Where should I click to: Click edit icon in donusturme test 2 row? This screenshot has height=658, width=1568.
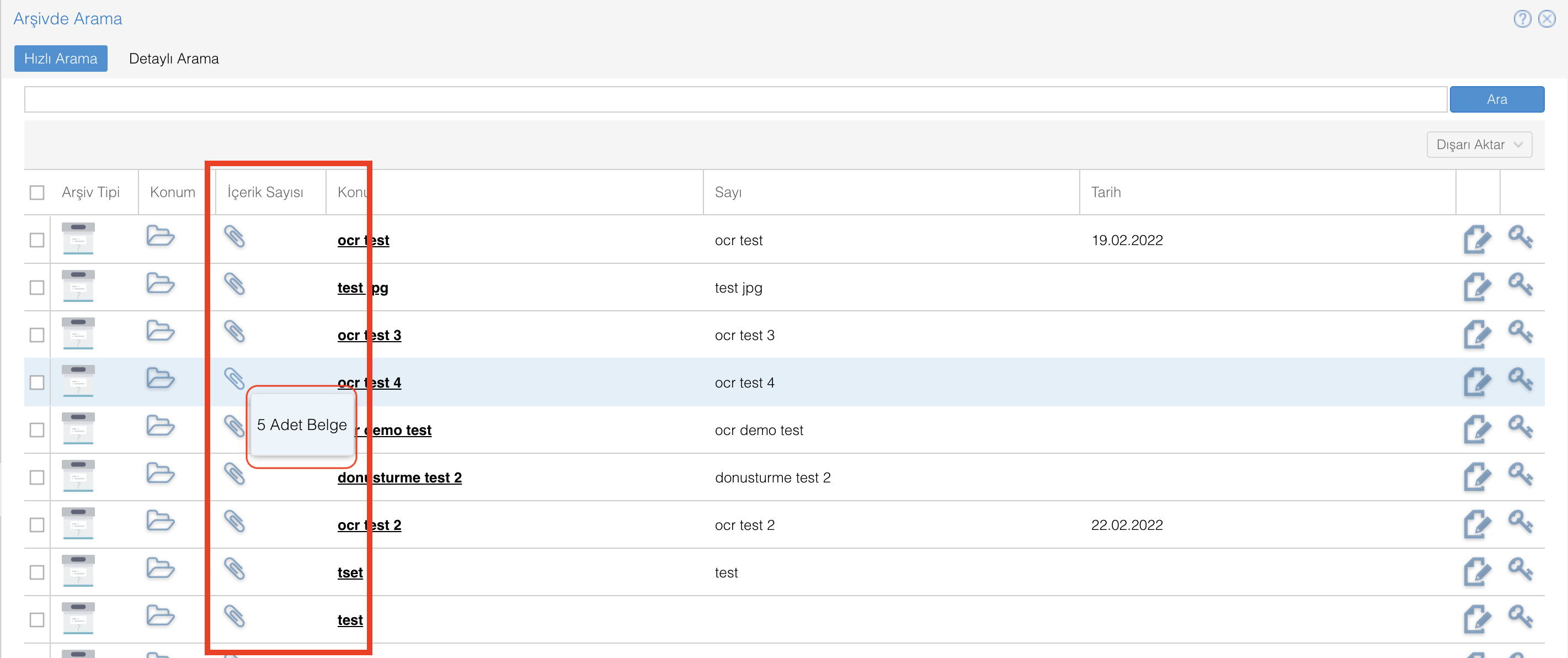tap(1477, 477)
